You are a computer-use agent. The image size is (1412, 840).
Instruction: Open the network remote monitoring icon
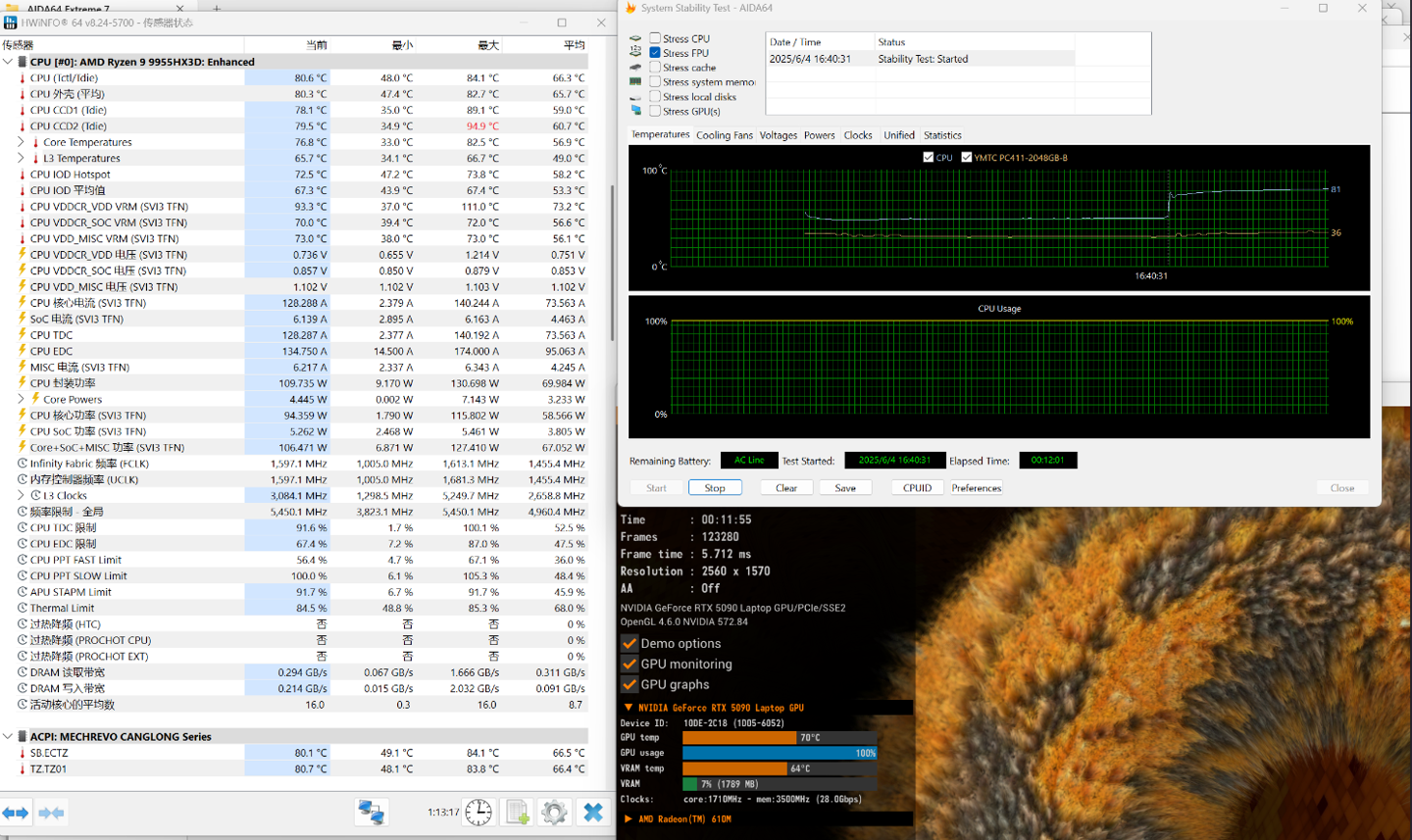point(371,813)
